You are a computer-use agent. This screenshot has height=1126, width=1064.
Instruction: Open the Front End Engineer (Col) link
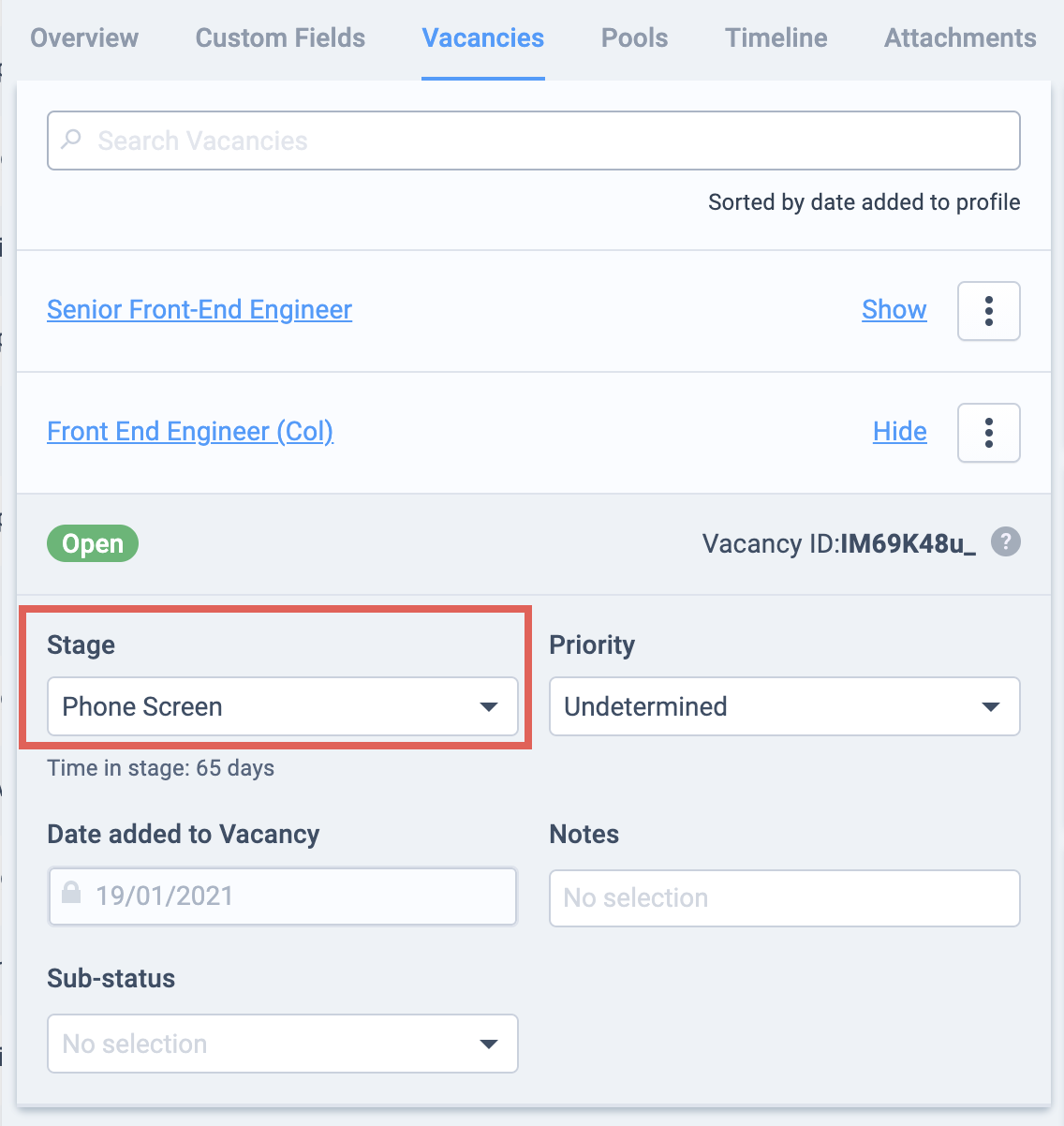point(190,432)
